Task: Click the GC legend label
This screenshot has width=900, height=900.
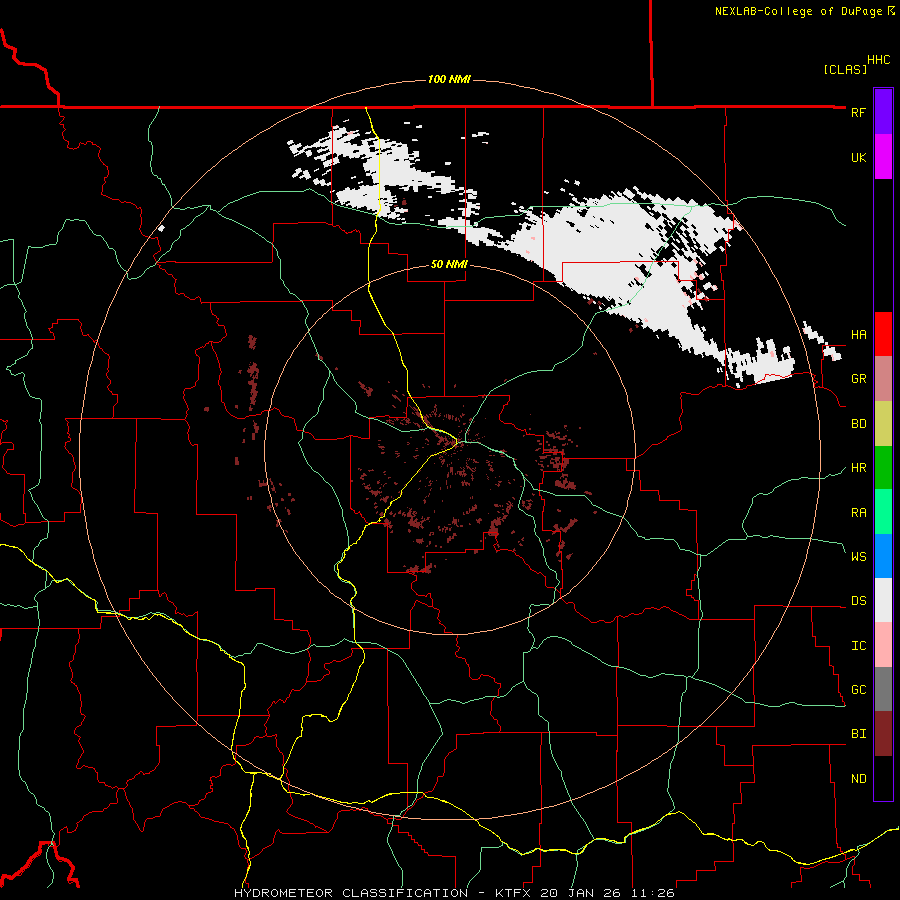Action: 858,689
